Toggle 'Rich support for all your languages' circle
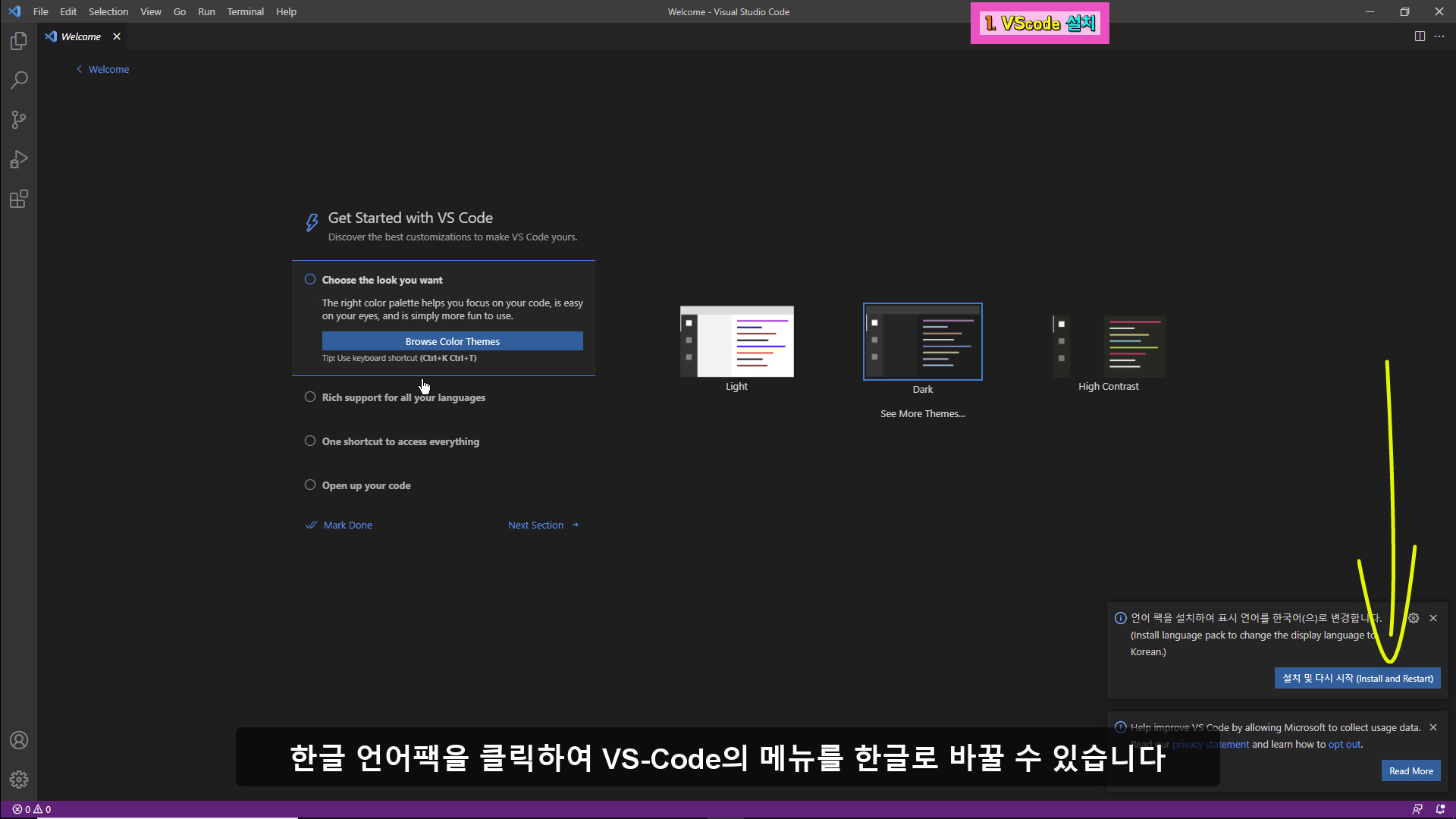The height and width of the screenshot is (819, 1456). coord(310,397)
